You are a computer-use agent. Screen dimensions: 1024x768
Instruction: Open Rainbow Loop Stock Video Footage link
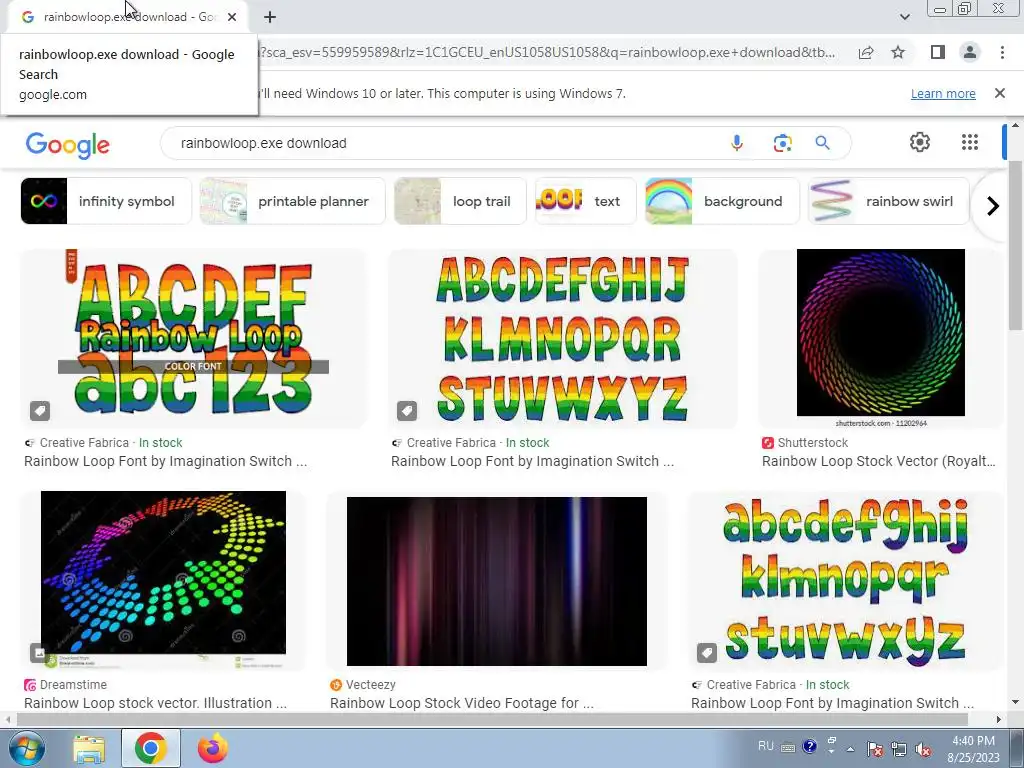point(462,703)
